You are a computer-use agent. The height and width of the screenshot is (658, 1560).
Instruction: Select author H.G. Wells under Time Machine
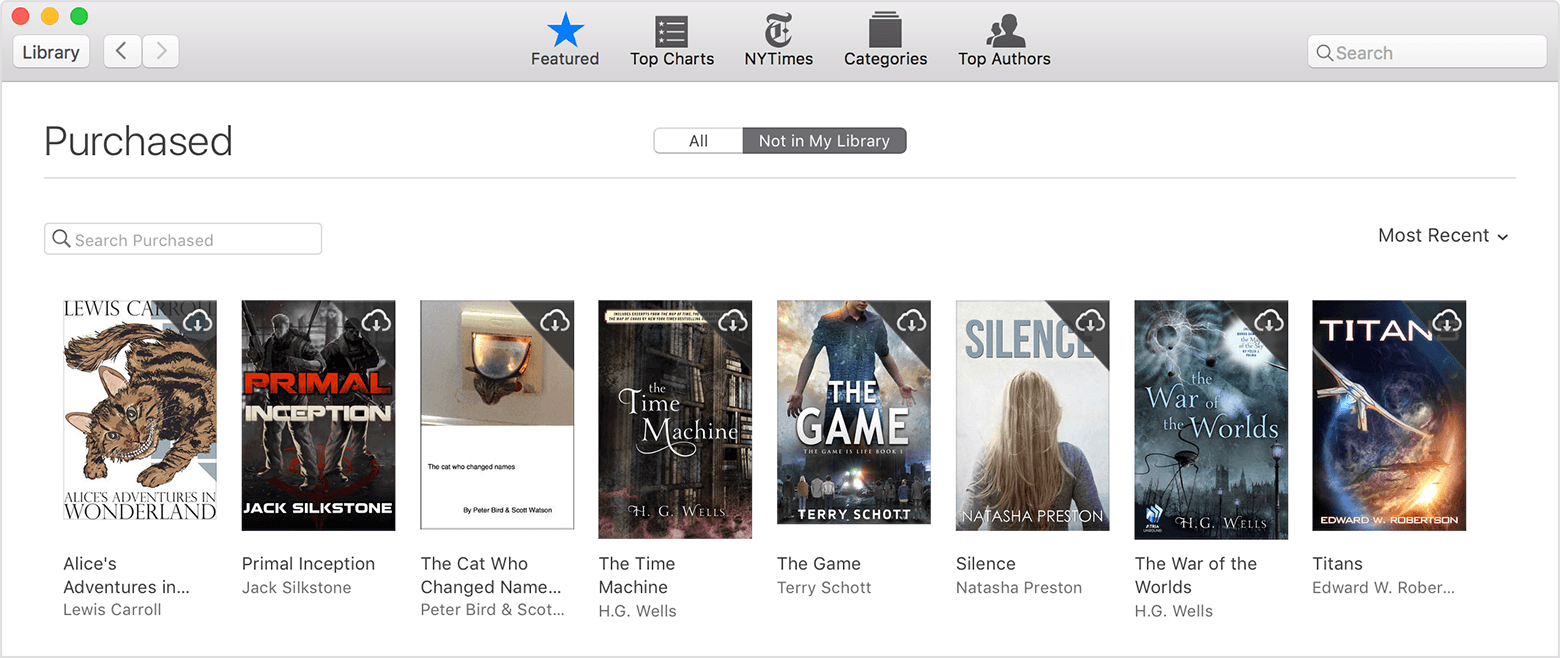pyautogui.click(x=637, y=611)
